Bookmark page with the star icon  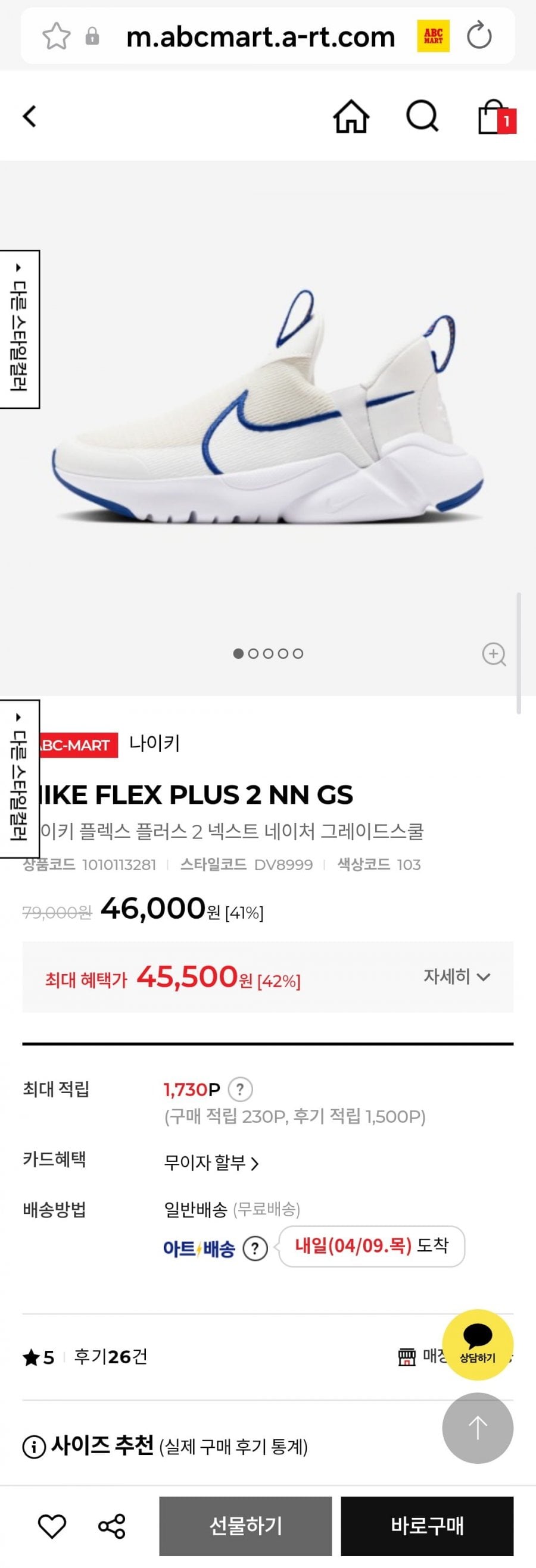point(56,36)
